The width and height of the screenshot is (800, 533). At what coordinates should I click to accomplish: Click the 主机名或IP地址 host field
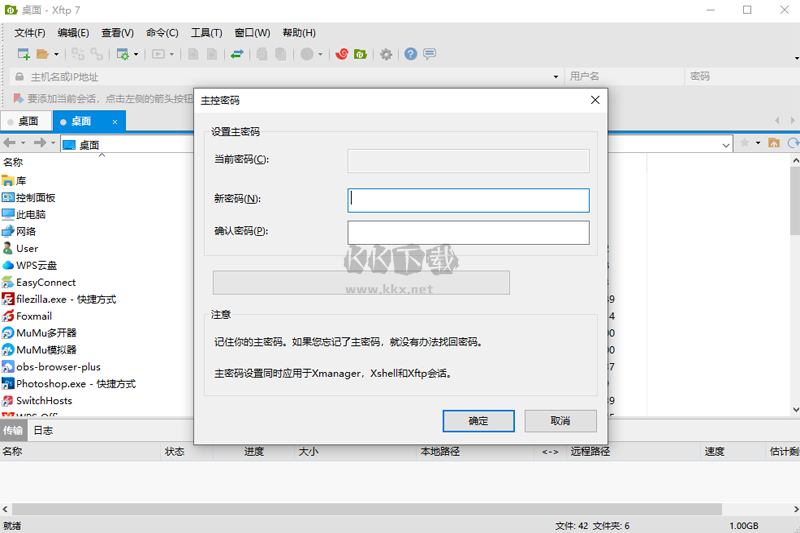(x=288, y=77)
